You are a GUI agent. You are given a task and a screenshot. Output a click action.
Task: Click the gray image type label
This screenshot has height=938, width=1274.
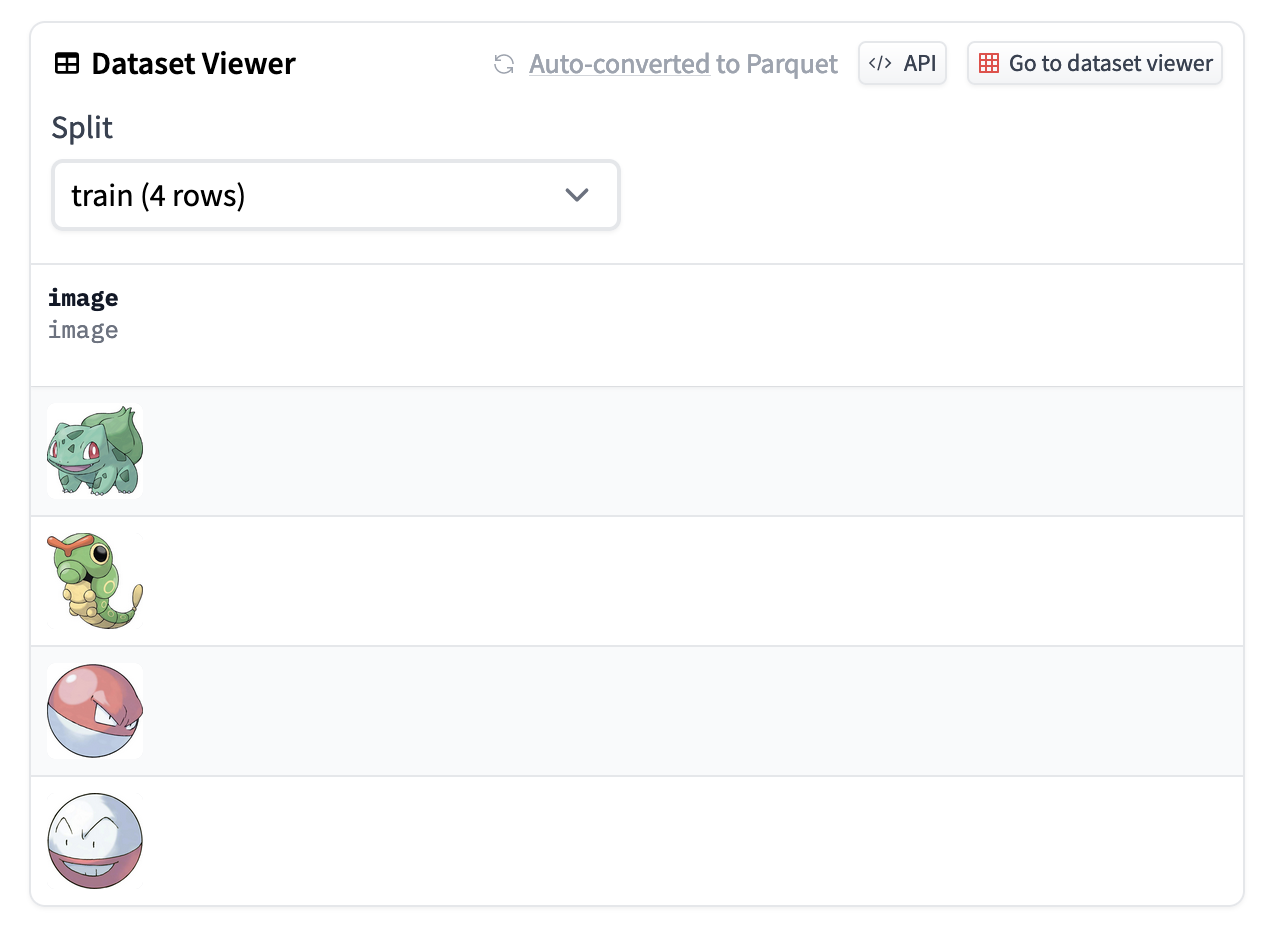pyautogui.click(x=83, y=330)
